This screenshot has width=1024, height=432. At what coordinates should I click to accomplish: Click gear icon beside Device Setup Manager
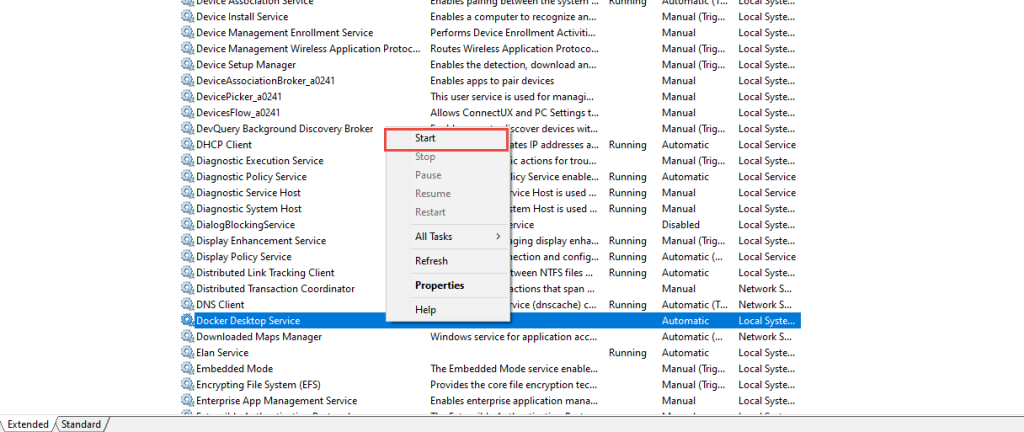click(x=187, y=65)
